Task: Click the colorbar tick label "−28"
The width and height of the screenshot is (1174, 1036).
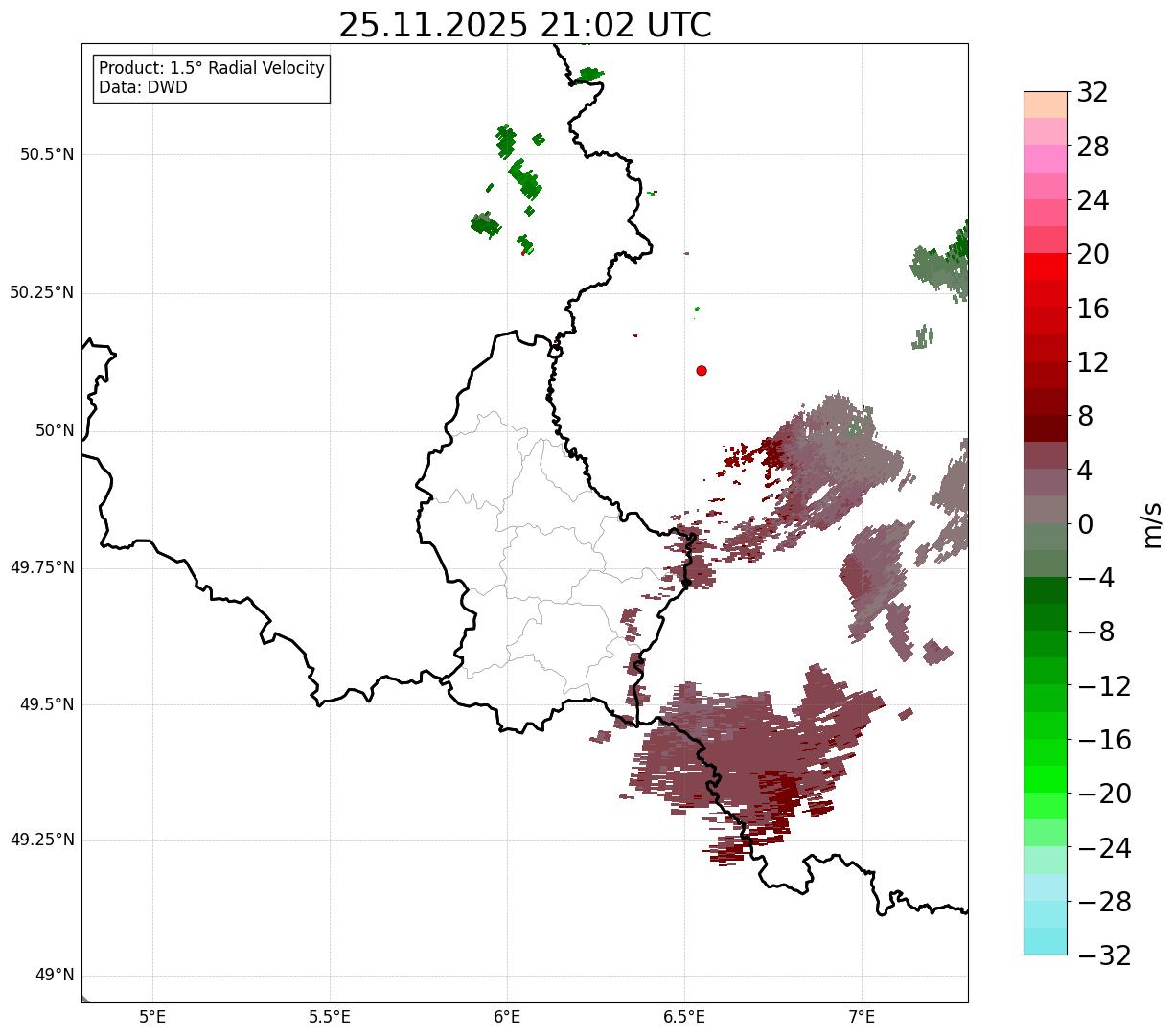Action: point(1104,902)
